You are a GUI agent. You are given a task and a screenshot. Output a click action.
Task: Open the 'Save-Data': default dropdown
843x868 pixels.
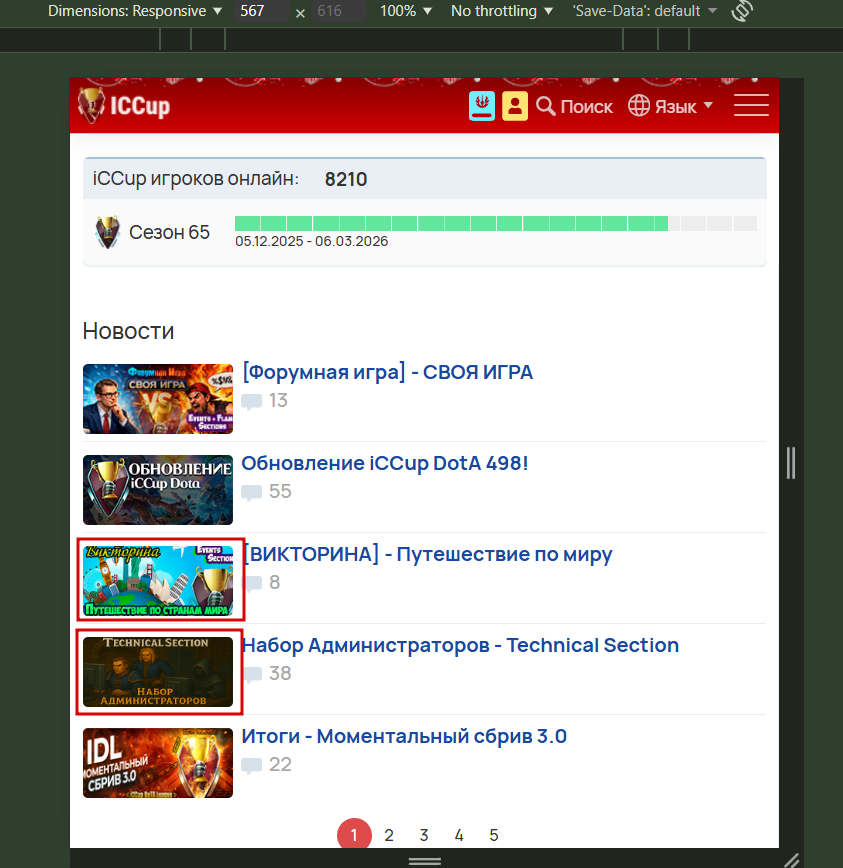pos(644,11)
